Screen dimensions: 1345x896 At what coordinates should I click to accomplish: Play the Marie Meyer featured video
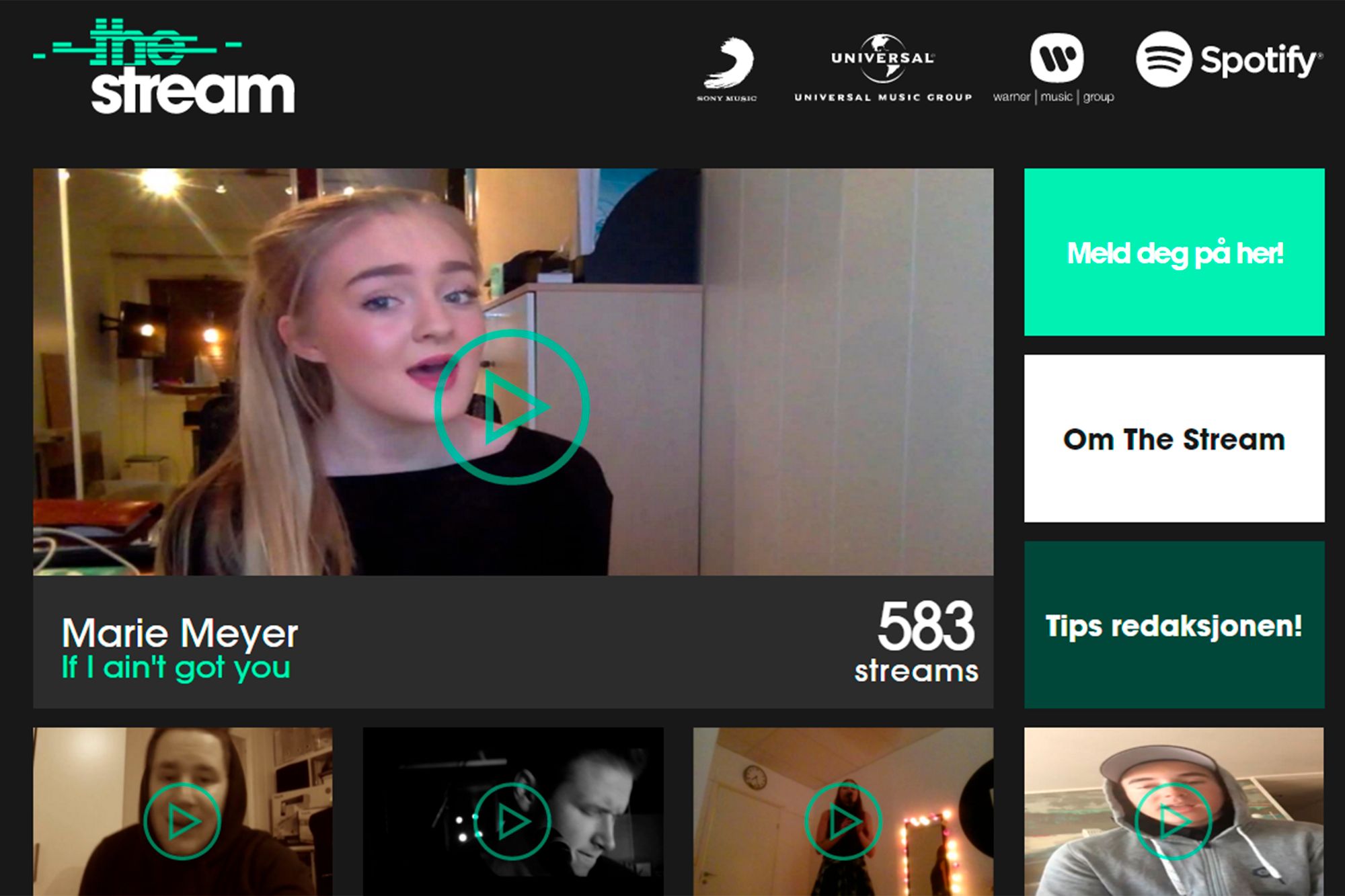click(512, 407)
